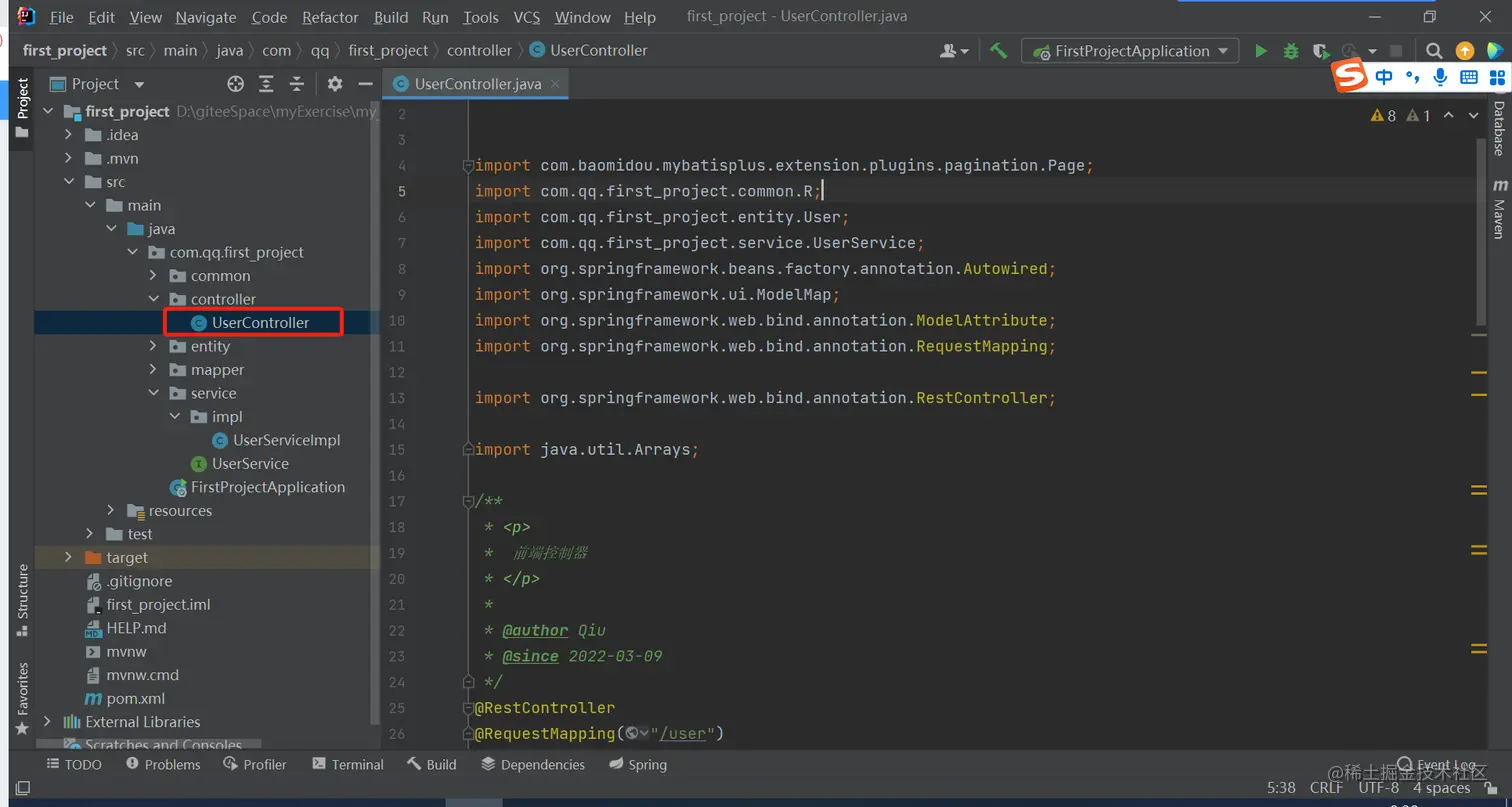Collapse the src folder

tap(68, 182)
